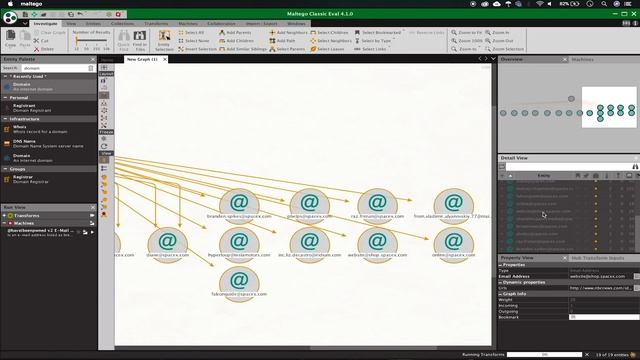Click the Copy icon in the ribbon
The image size is (640, 360).
coord(11,38)
